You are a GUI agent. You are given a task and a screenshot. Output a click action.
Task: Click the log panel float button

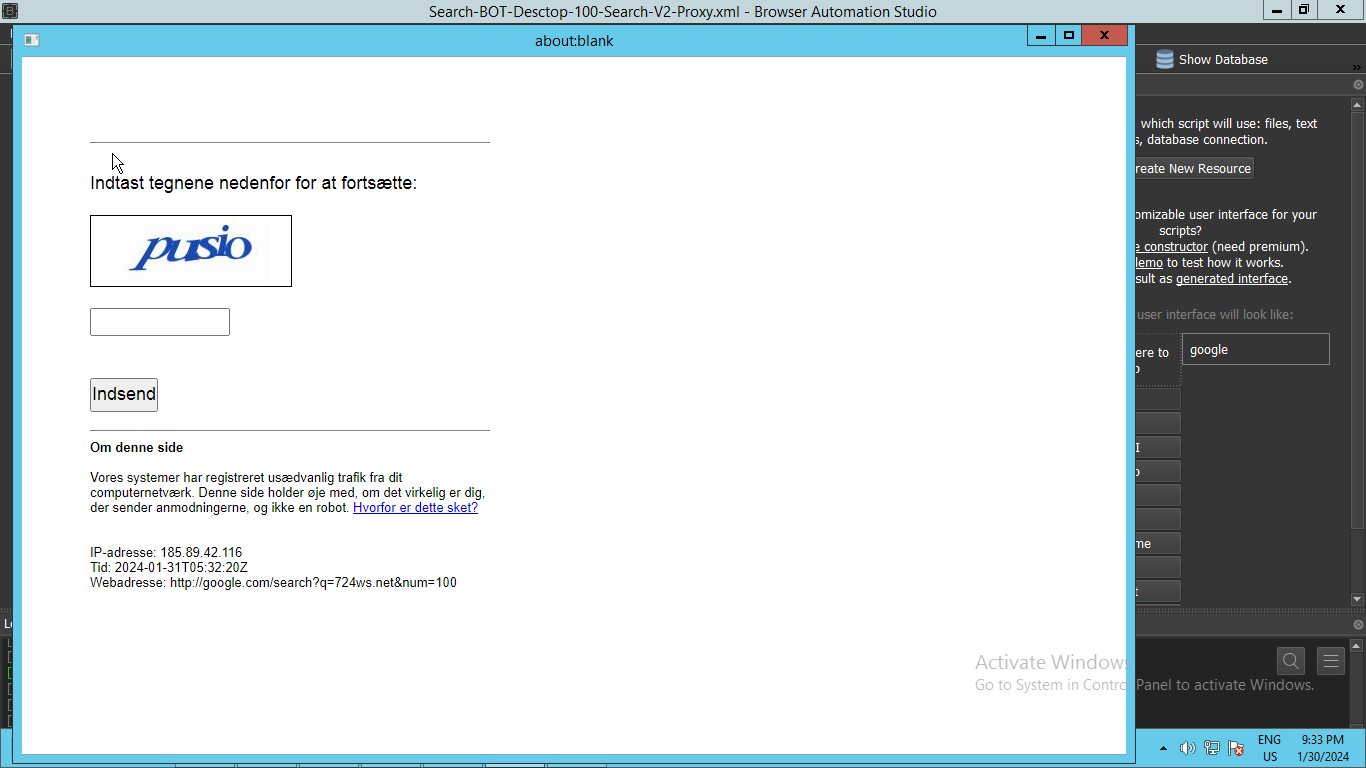[1358, 624]
